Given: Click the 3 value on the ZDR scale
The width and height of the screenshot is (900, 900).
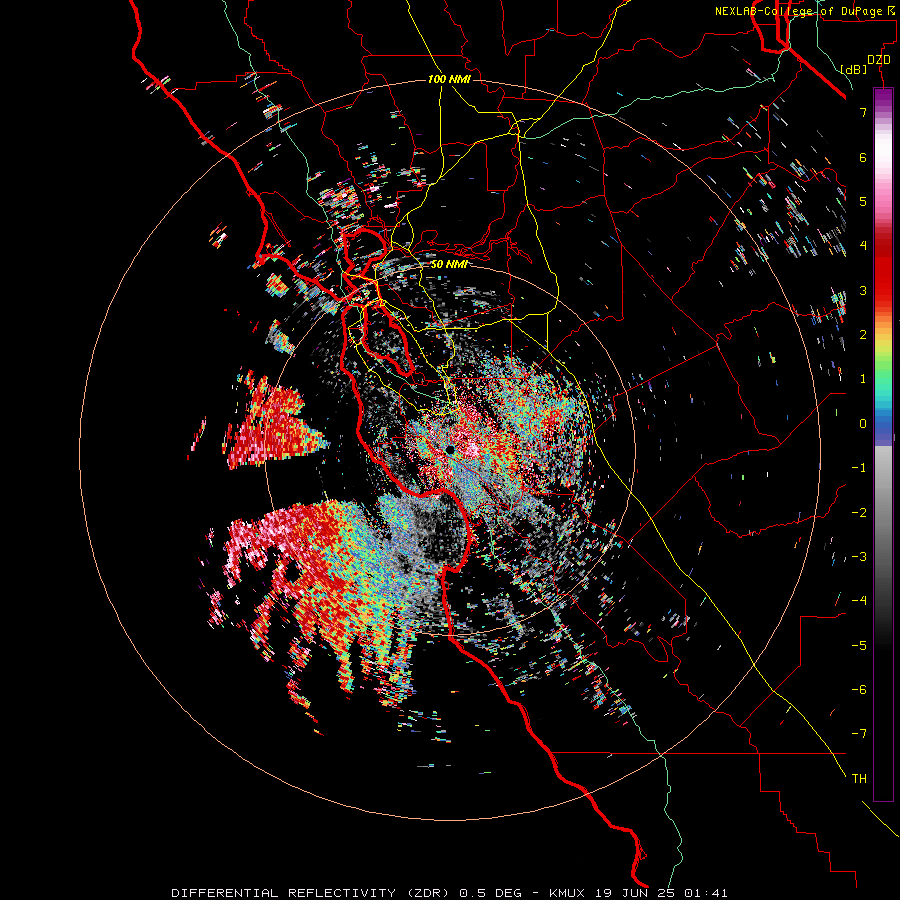Looking at the screenshot, I should [x=863, y=290].
